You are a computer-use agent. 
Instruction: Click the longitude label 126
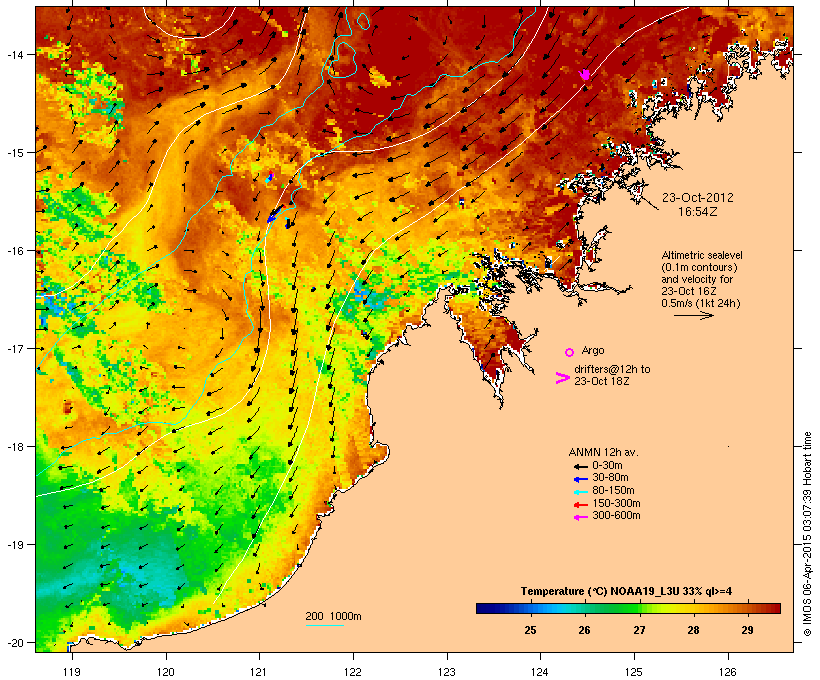(728, 672)
